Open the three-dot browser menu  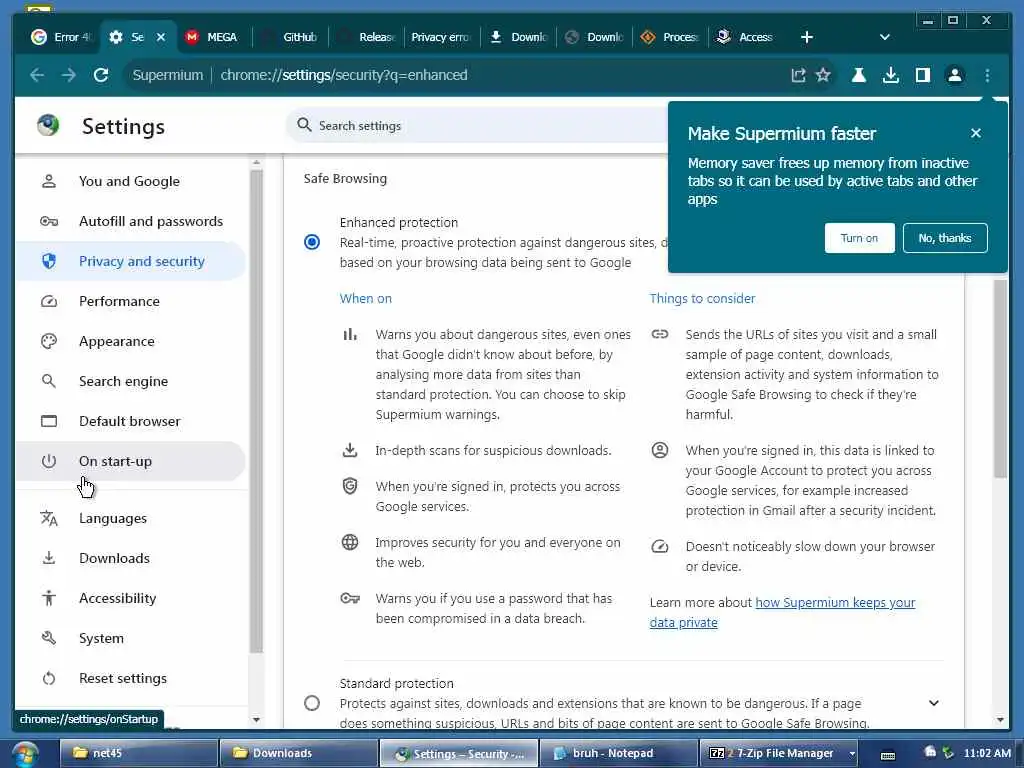[x=987, y=75]
